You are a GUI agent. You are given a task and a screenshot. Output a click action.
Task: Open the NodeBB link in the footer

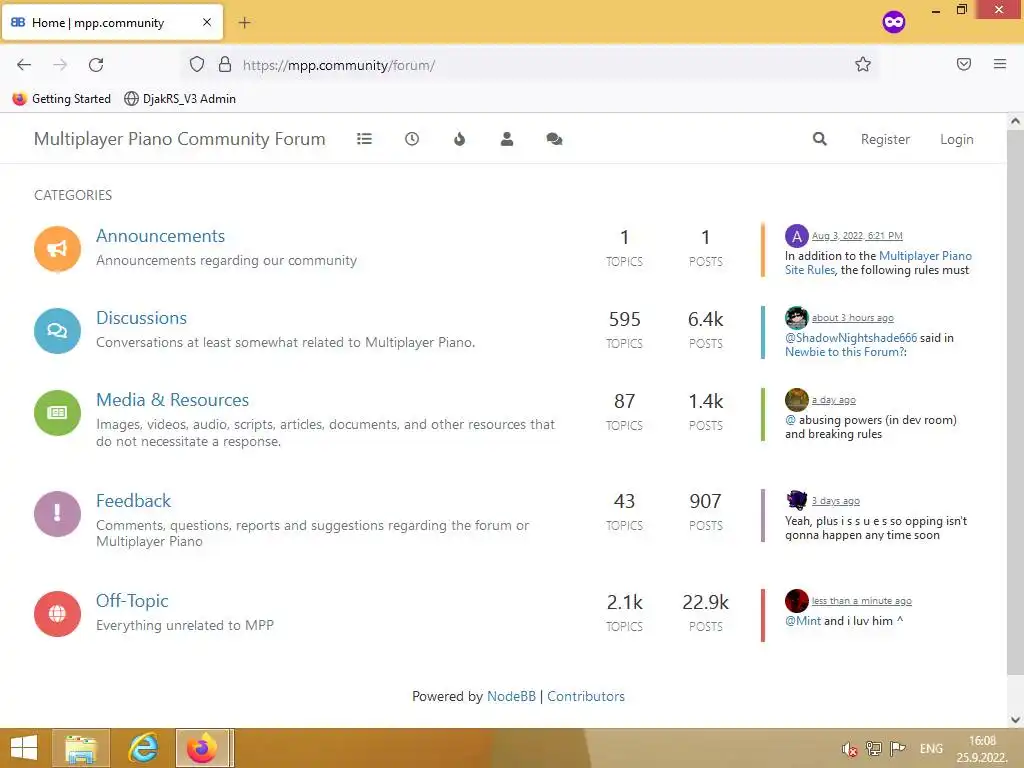511,696
